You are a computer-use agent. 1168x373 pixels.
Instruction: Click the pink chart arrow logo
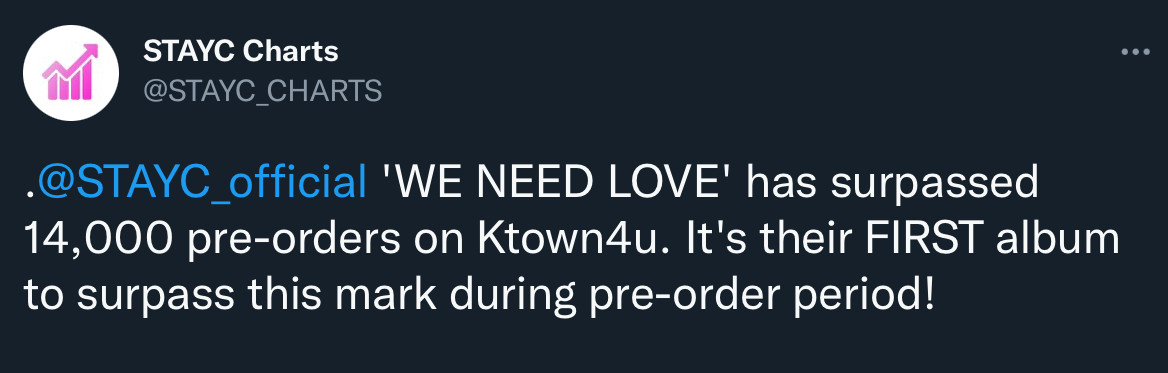pyautogui.click(x=70, y=72)
